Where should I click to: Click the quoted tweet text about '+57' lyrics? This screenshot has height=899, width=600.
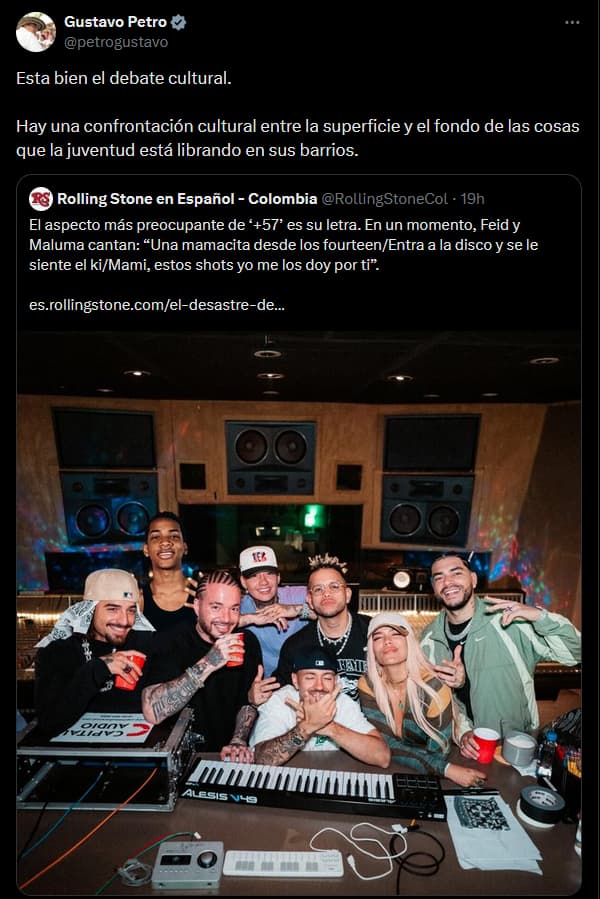coord(283,245)
